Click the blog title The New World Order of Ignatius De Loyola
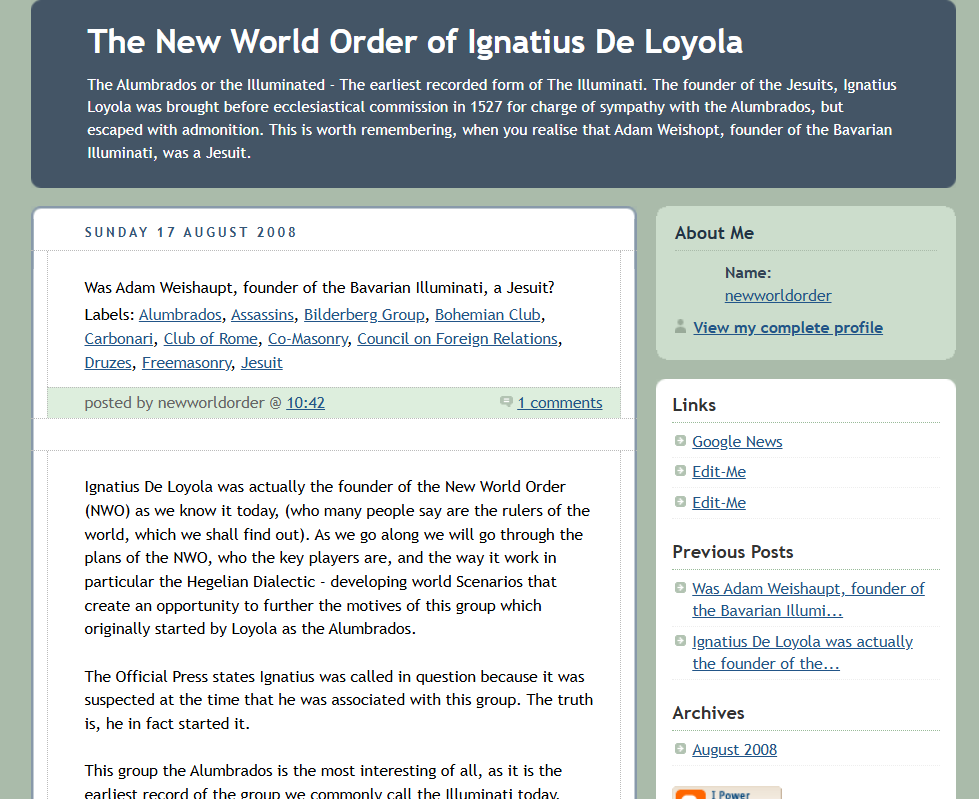 click(x=415, y=42)
